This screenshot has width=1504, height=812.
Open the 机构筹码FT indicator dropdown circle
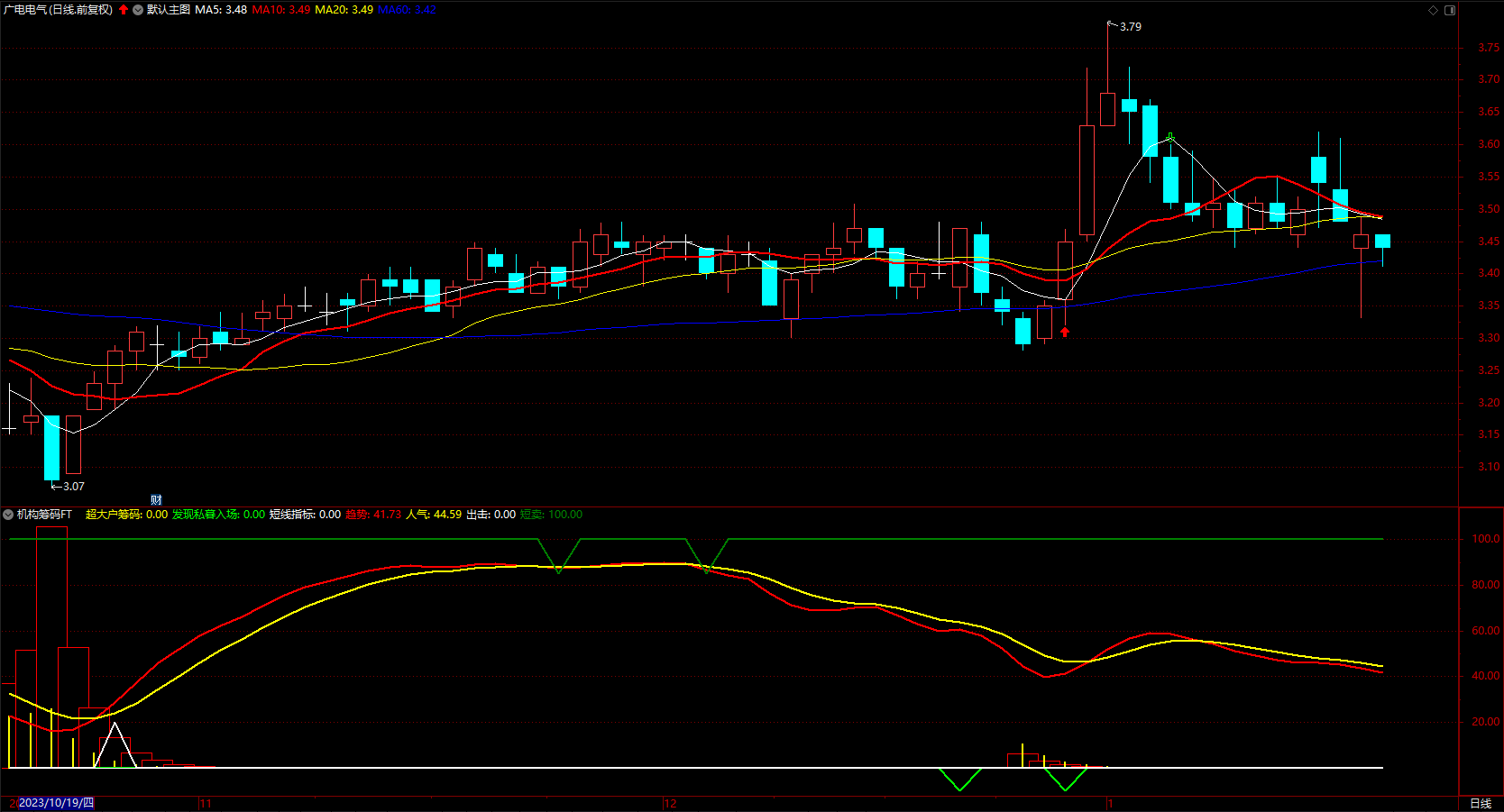[x=8, y=515]
